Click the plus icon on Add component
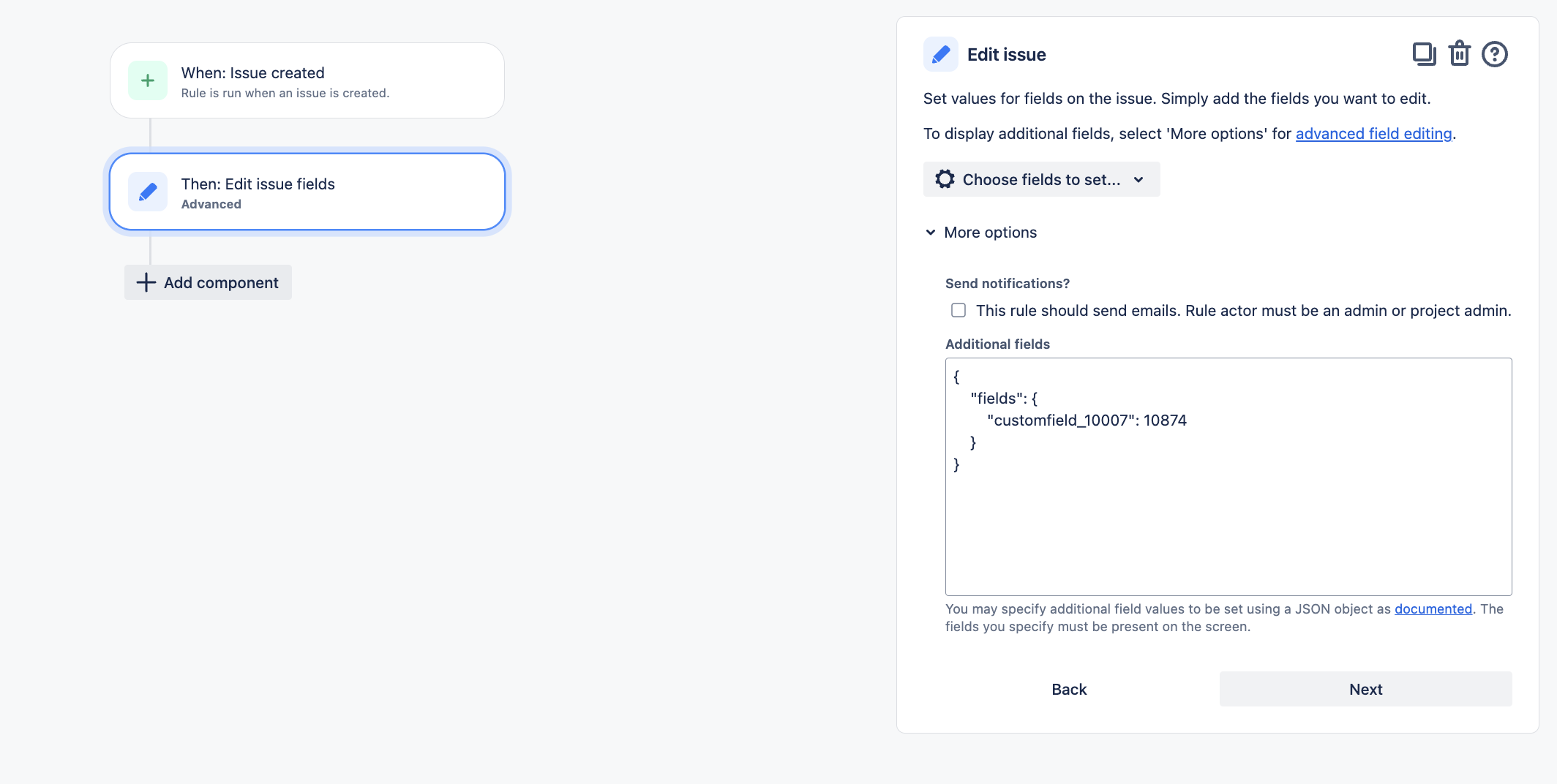 pyautogui.click(x=146, y=282)
